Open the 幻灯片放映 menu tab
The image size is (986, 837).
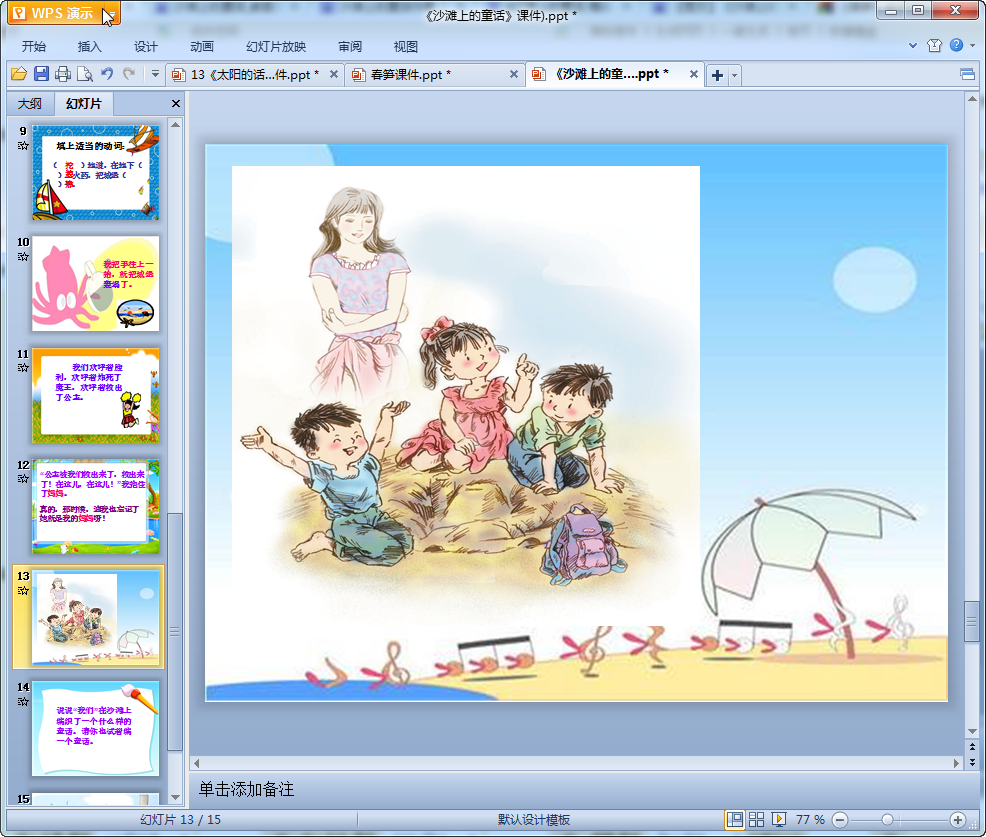[x=276, y=47]
